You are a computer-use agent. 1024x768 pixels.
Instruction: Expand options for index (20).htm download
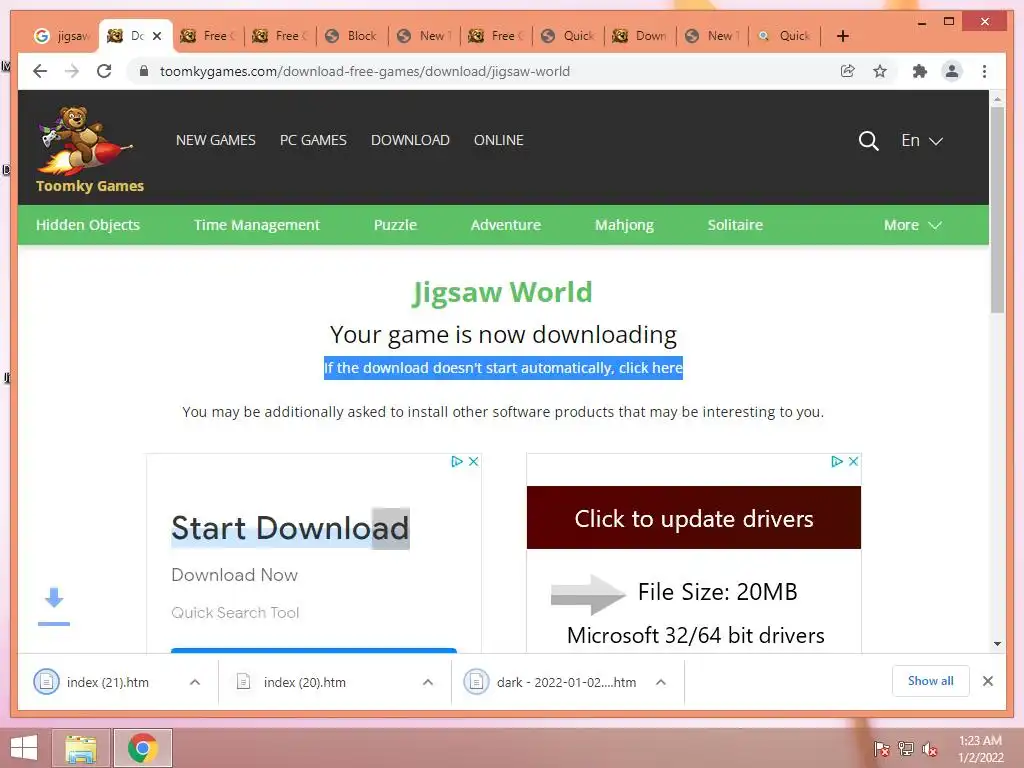click(x=428, y=682)
